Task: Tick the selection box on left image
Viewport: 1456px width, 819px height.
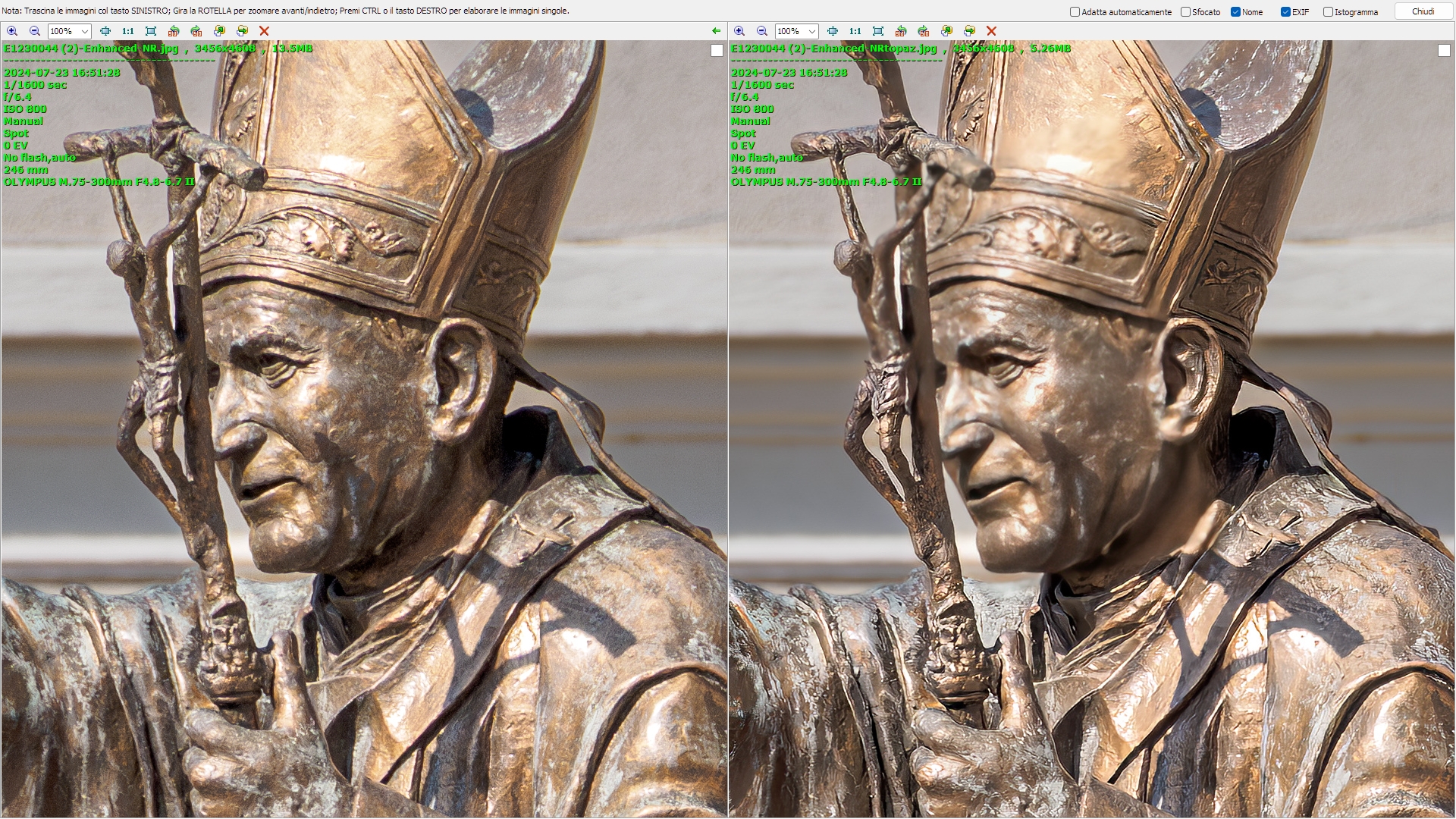Action: pyautogui.click(x=717, y=50)
